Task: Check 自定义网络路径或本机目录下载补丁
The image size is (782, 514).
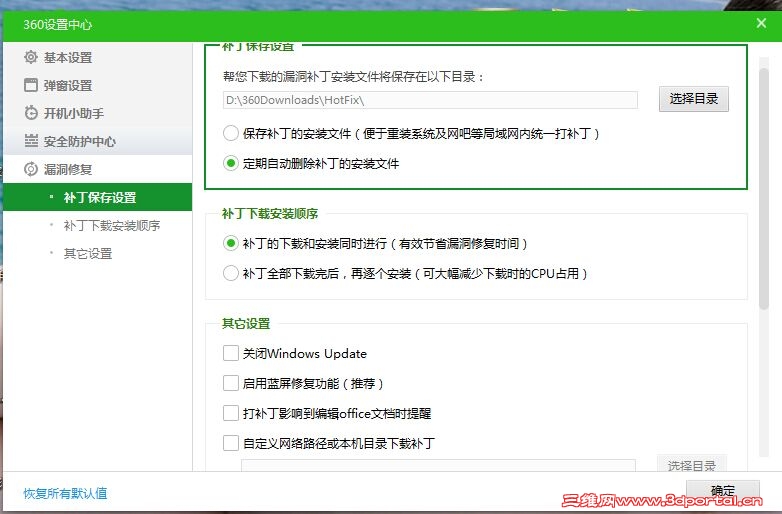Action: [230, 443]
